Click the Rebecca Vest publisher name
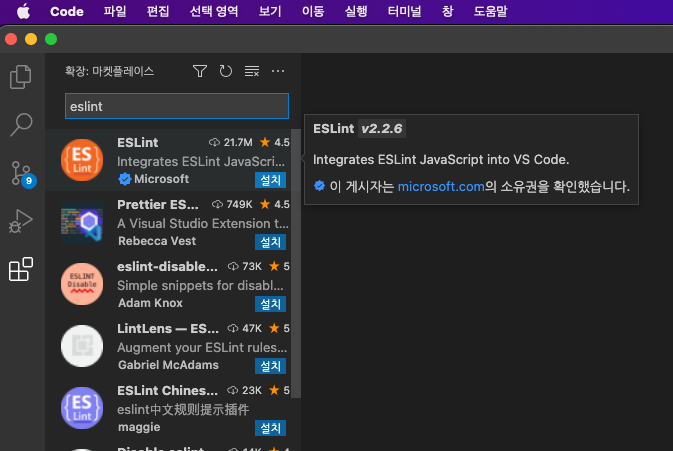 (x=157, y=241)
